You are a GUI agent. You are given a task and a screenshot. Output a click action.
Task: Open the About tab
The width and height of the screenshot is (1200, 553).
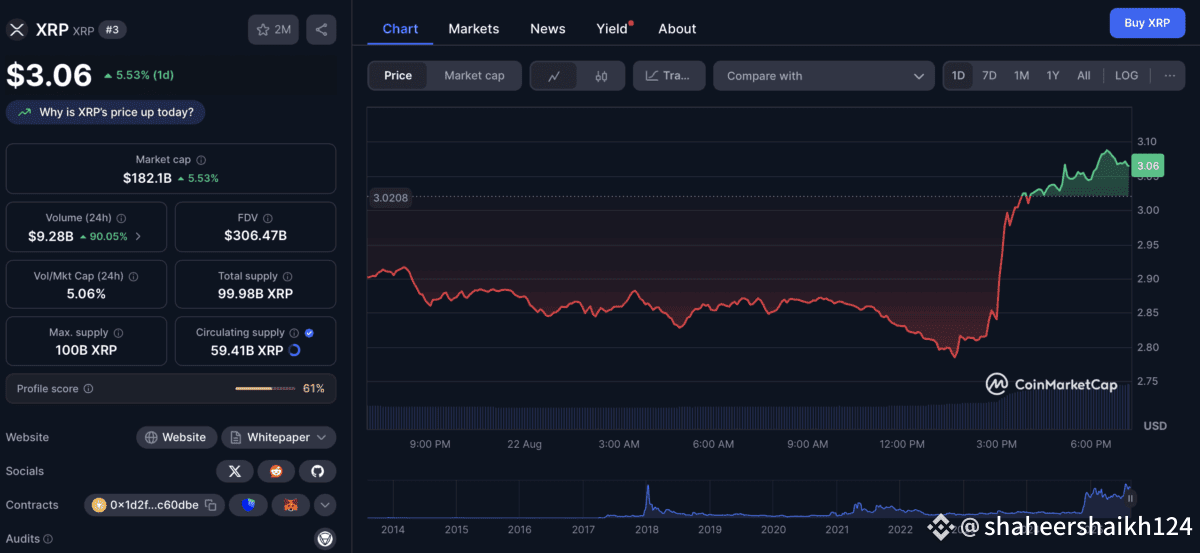coord(677,29)
